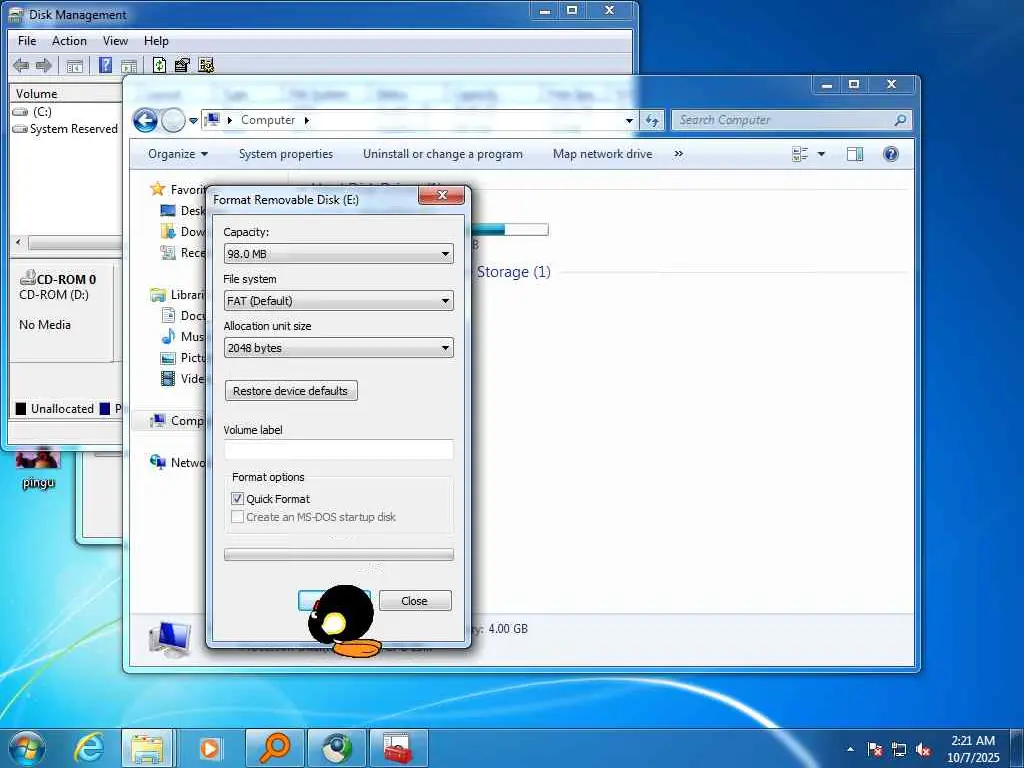Click the orange magnifier taskbar icon
Viewport: 1024px width, 768px height.
[274, 748]
